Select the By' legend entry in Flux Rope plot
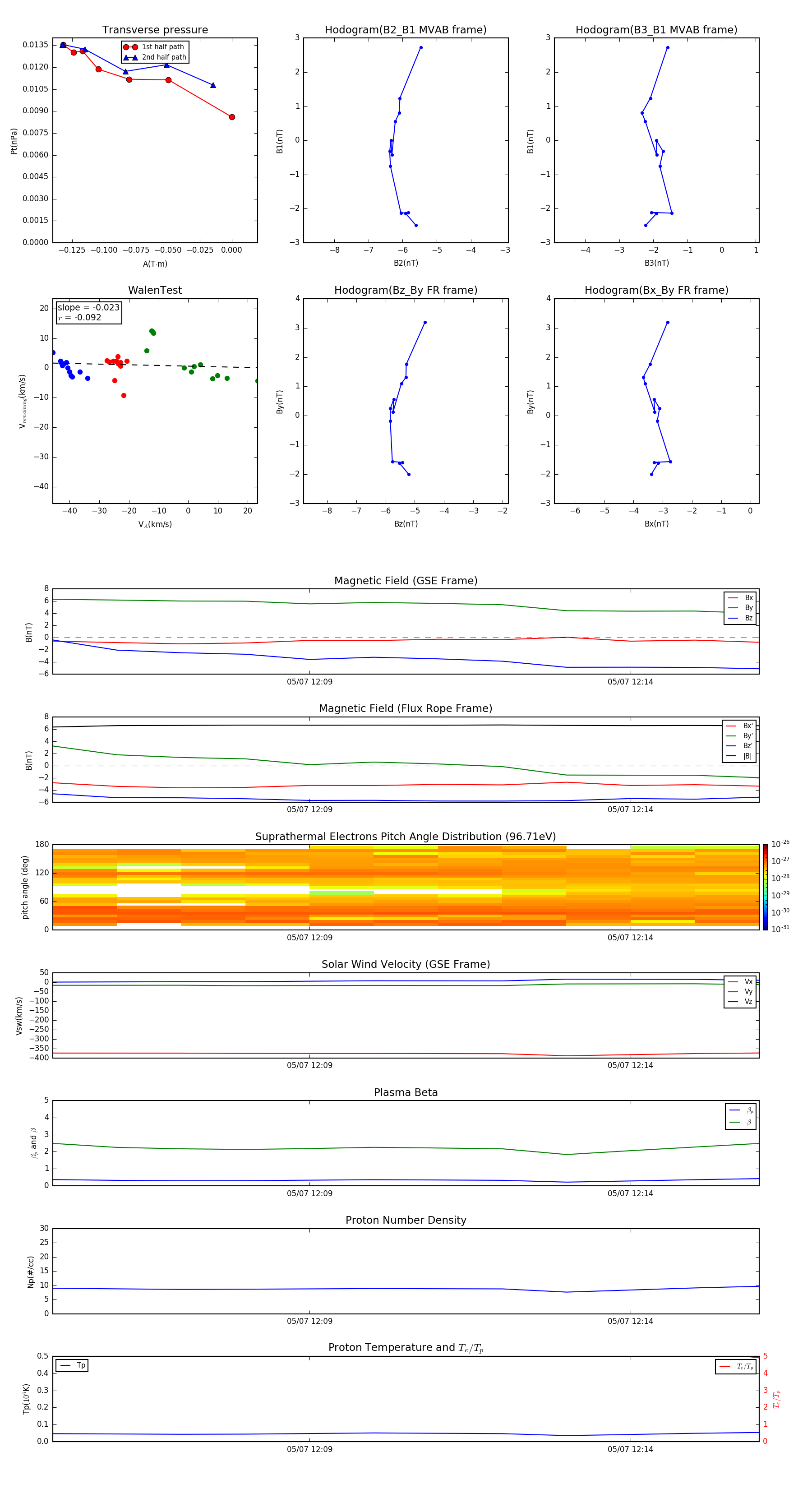This screenshot has height=1489, width=812. click(x=740, y=736)
